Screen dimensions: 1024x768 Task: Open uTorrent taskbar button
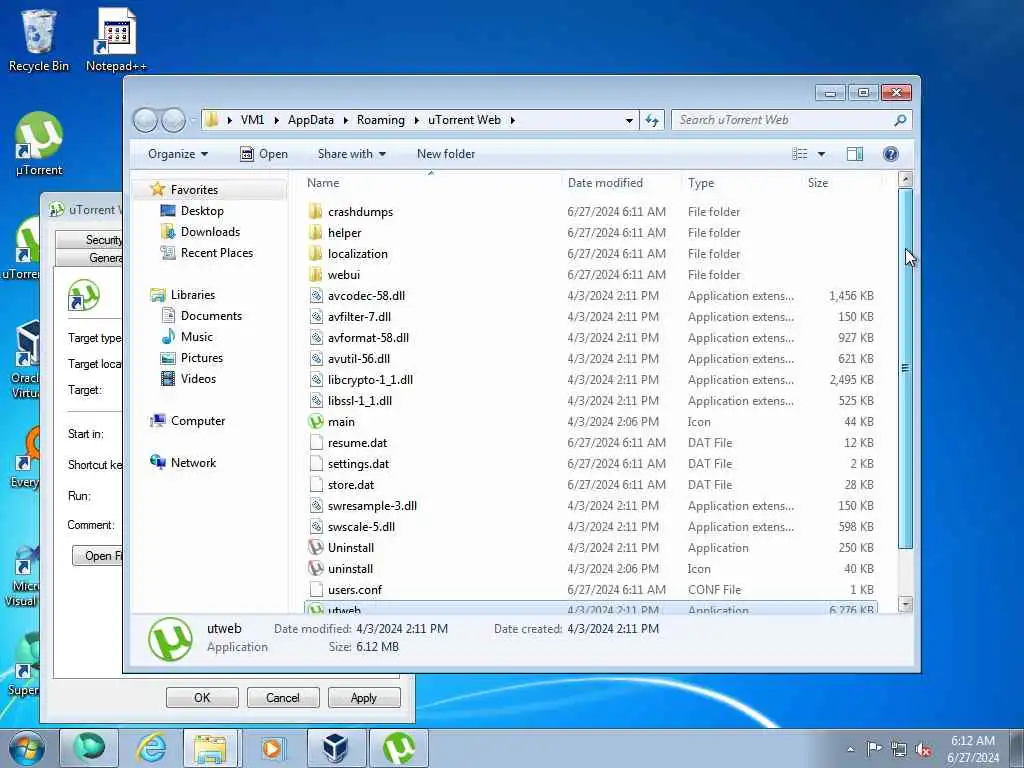pos(398,748)
